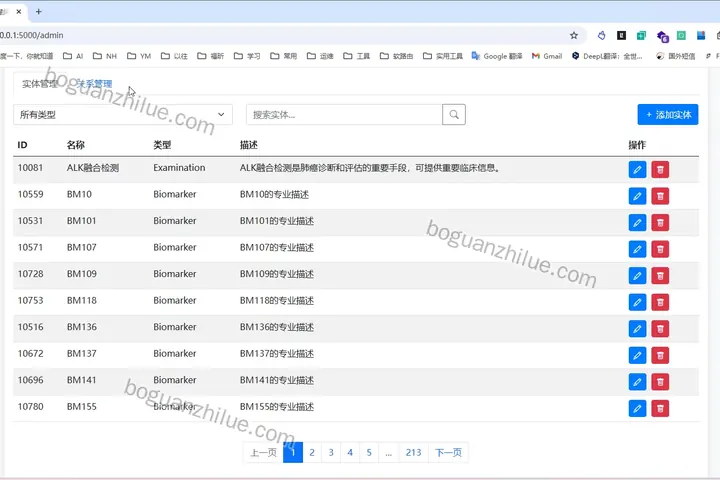Edit the BM136 entity
The height and width of the screenshot is (480, 720).
click(x=637, y=329)
